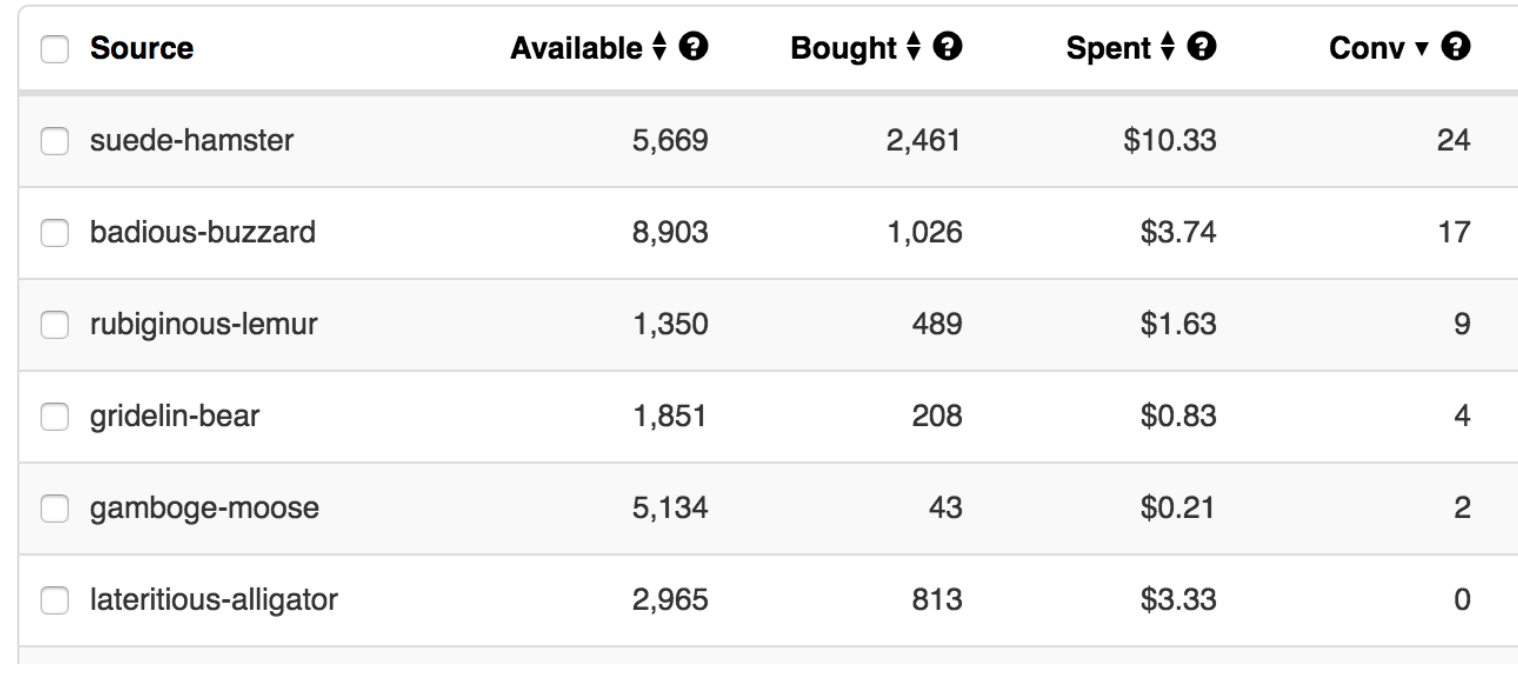
Task: Open the lateritious-alligator source name
Action: pyautogui.click(x=214, y=600)
